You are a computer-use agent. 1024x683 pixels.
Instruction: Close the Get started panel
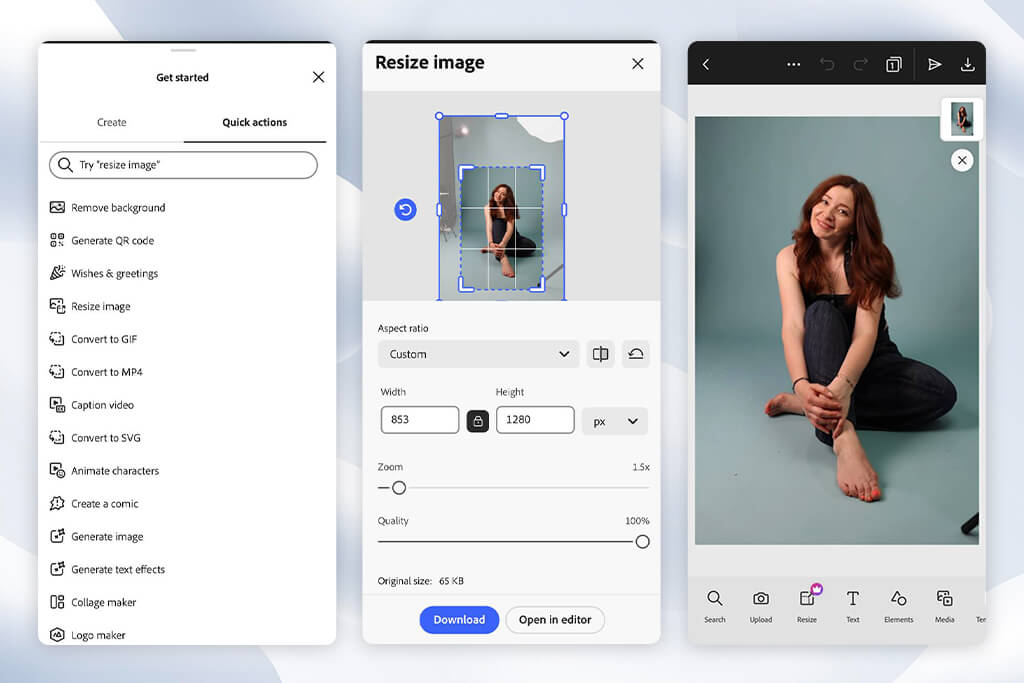tap(319, 77)
